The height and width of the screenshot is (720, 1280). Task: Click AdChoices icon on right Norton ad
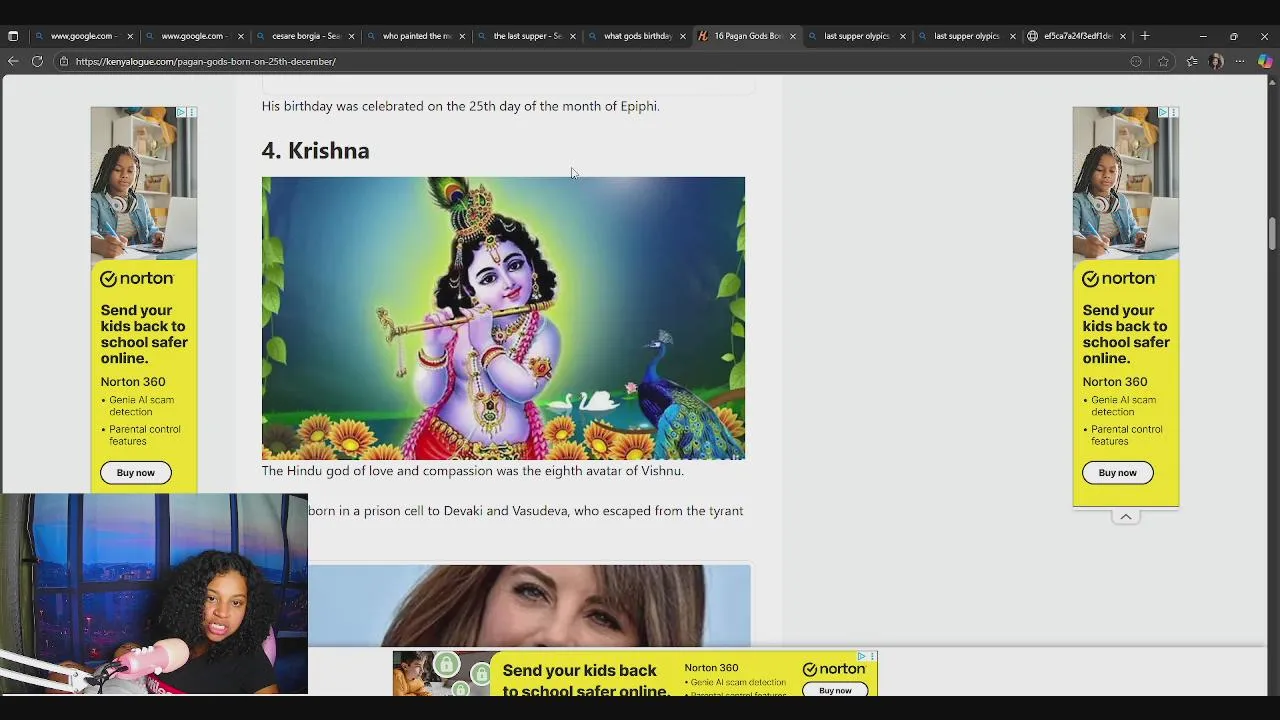click(1163, 112)
